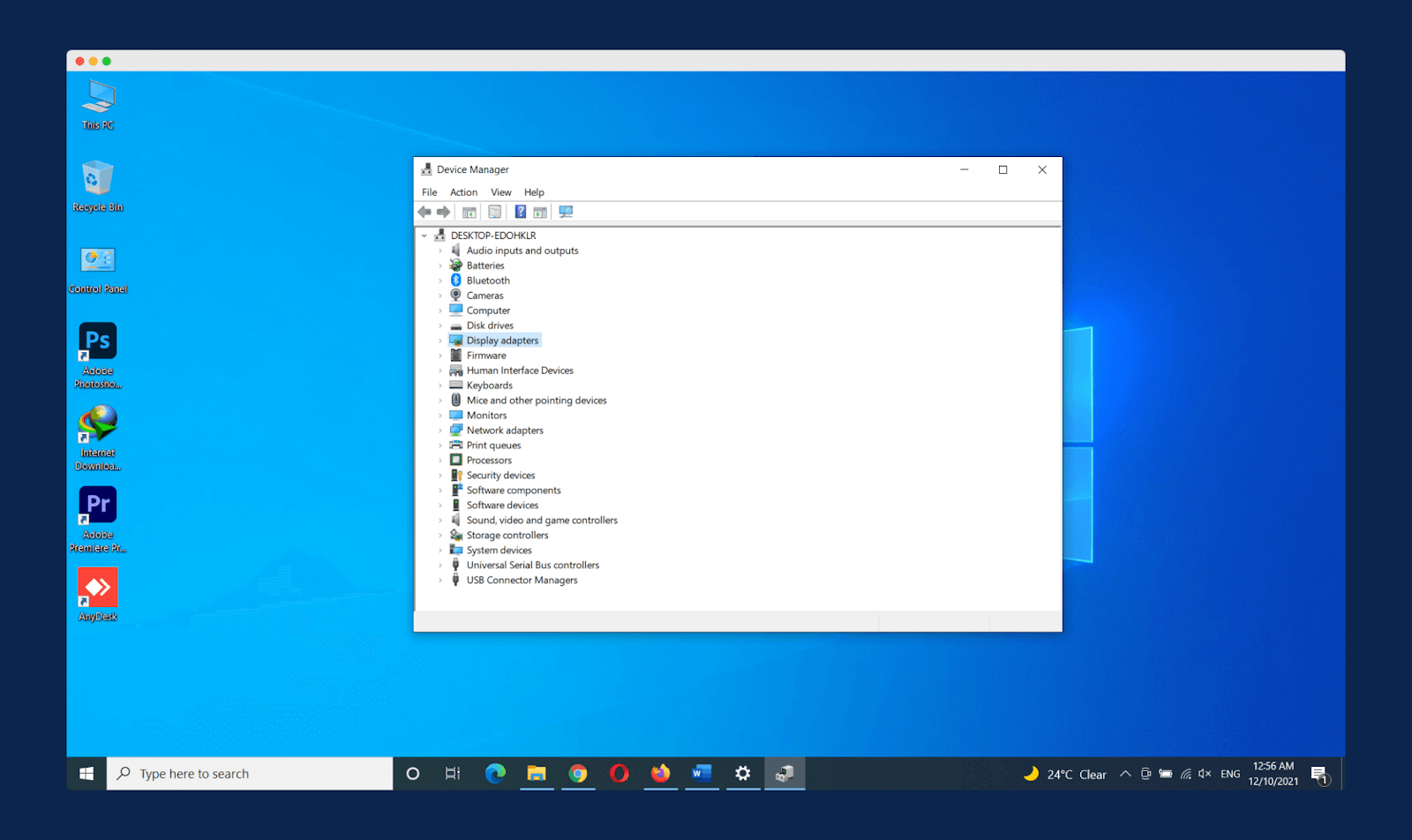Viewport: 1412px width, 840px height.
Task: Open the Action menu
Action: point(463,192)
